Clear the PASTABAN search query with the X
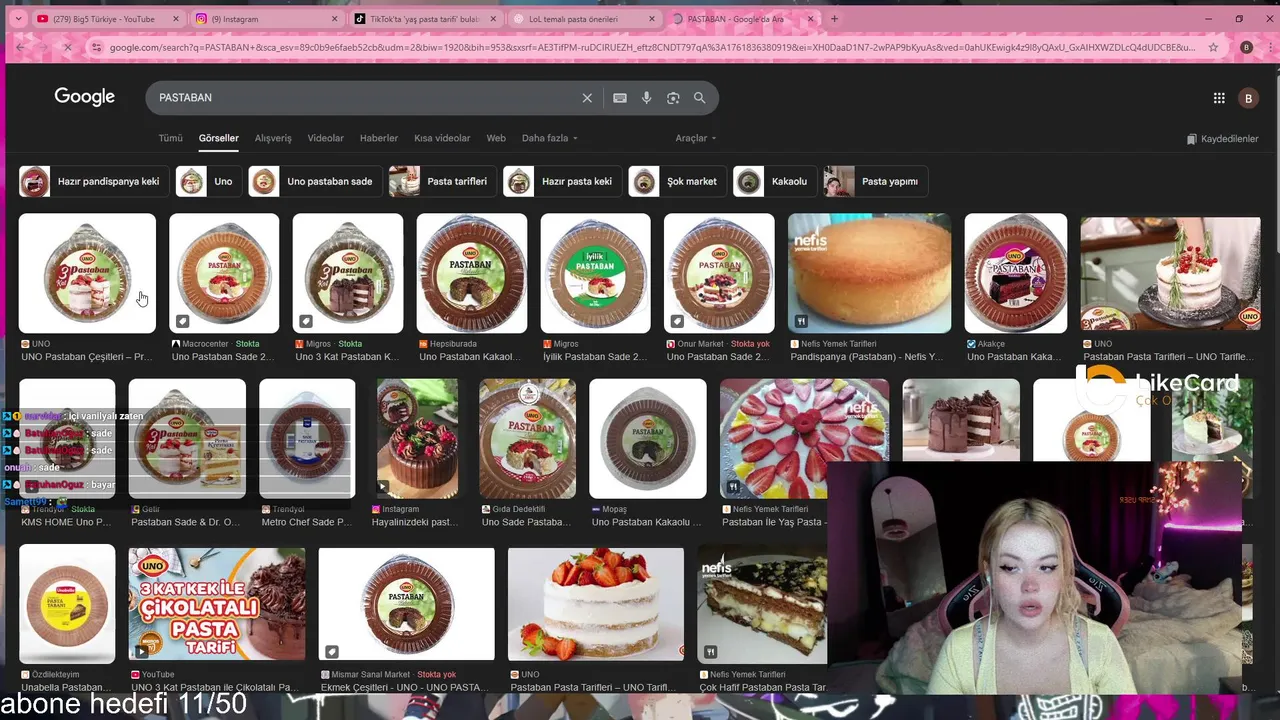 [x=587, y=98]
